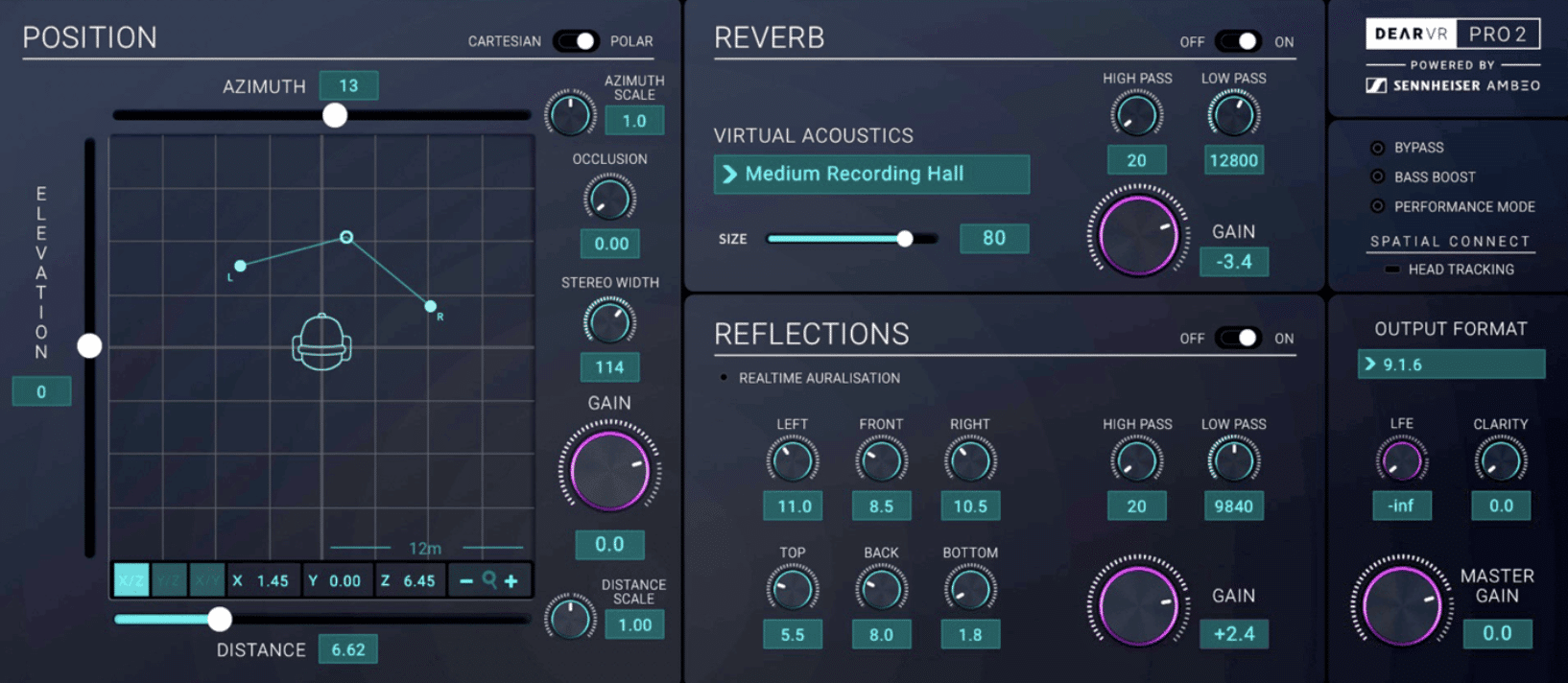Image resolution: width=1568 pixels, height=683 pixels.
Task: Select the left channel point L
Action: click(x=240, y=266)
